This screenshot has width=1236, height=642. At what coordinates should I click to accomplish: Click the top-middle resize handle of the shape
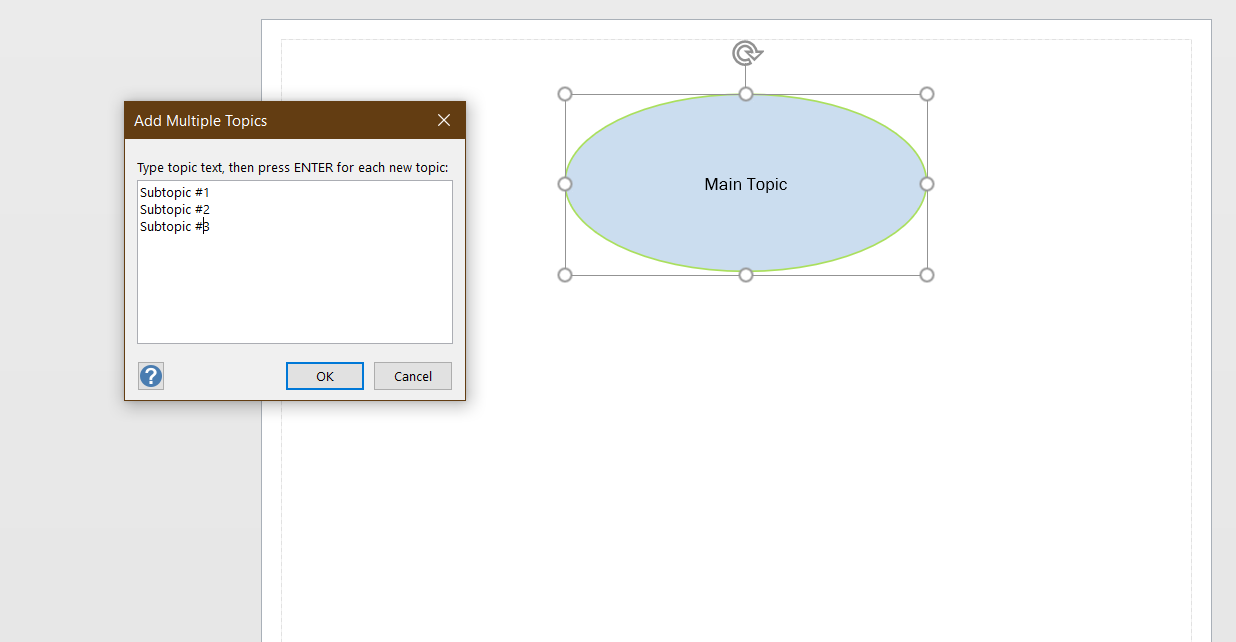point(746,94)
